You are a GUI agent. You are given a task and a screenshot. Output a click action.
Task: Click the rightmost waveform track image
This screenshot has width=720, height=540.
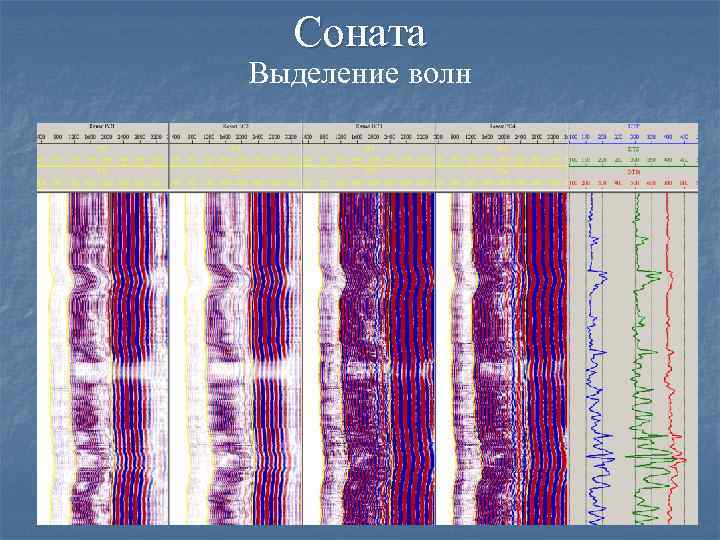click(502, 359)
